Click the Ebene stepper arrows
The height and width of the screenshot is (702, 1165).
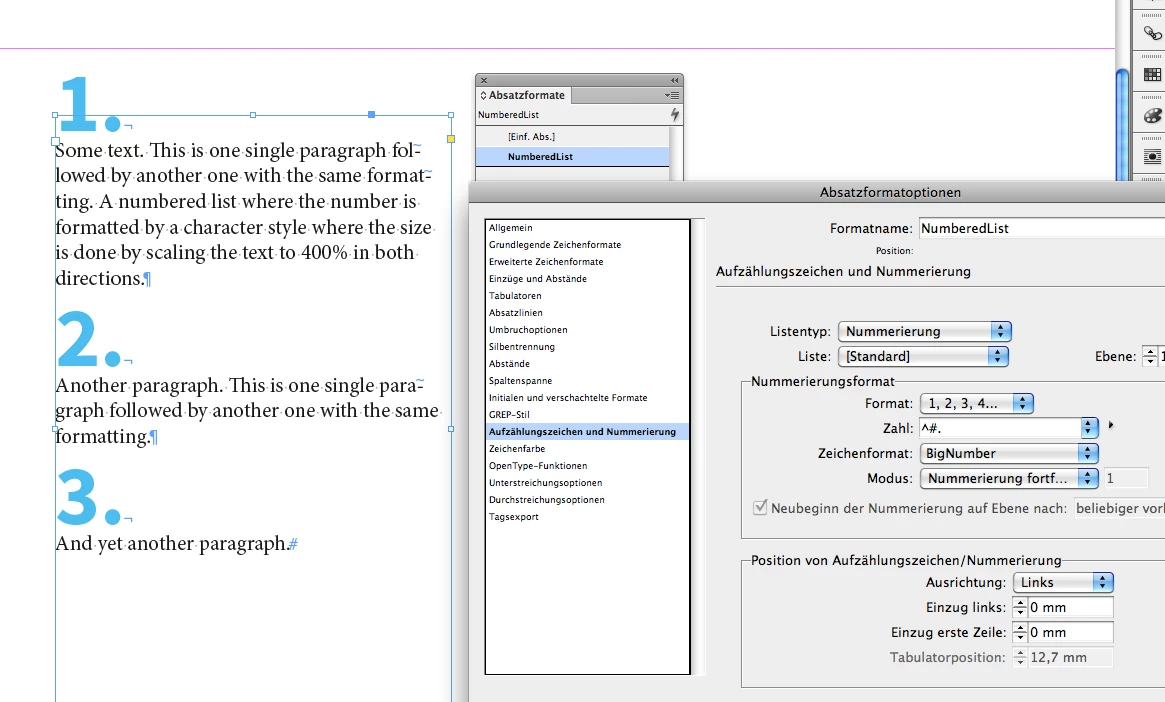(1149, 357)
